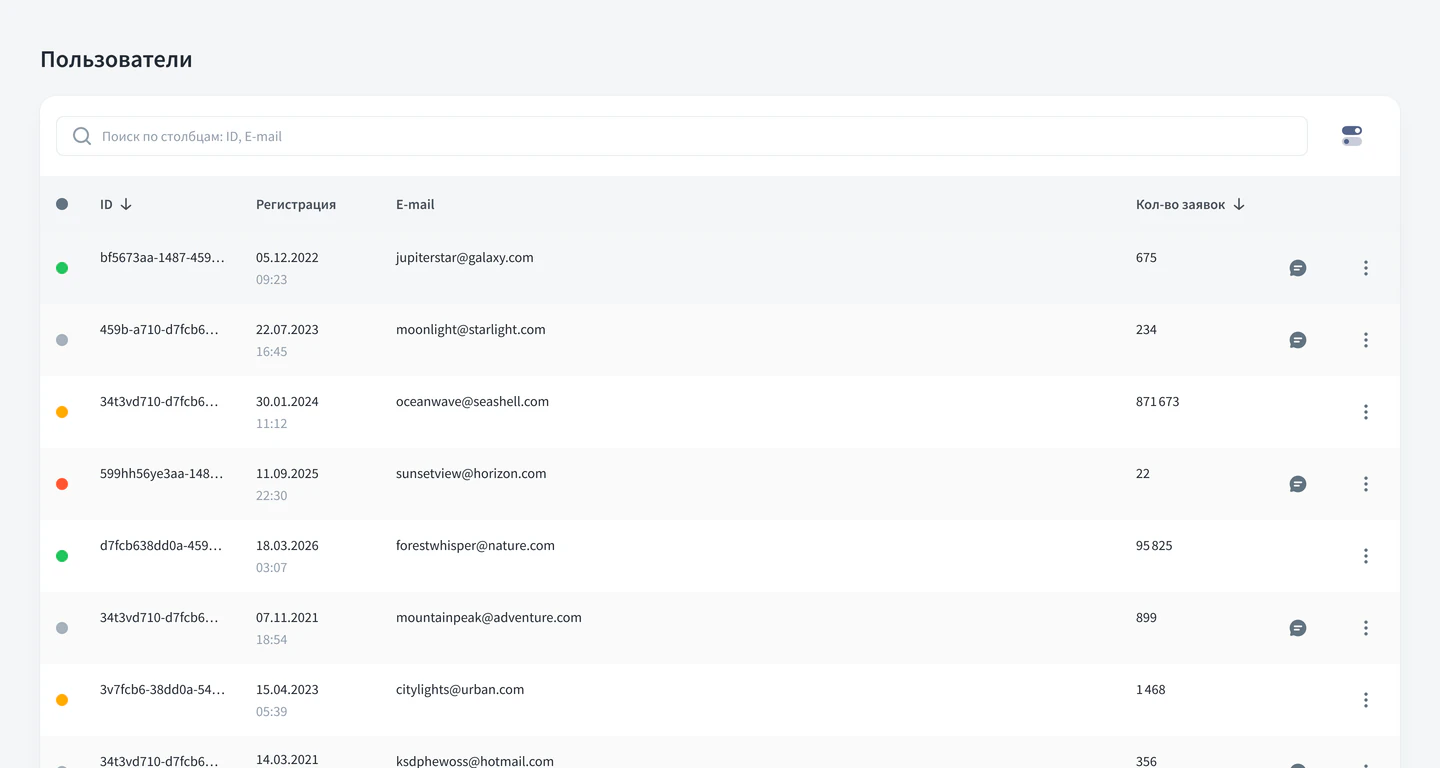Click registration date 15.04.2023
This screenshot has width=1440, height=768.
coord(287,689)
